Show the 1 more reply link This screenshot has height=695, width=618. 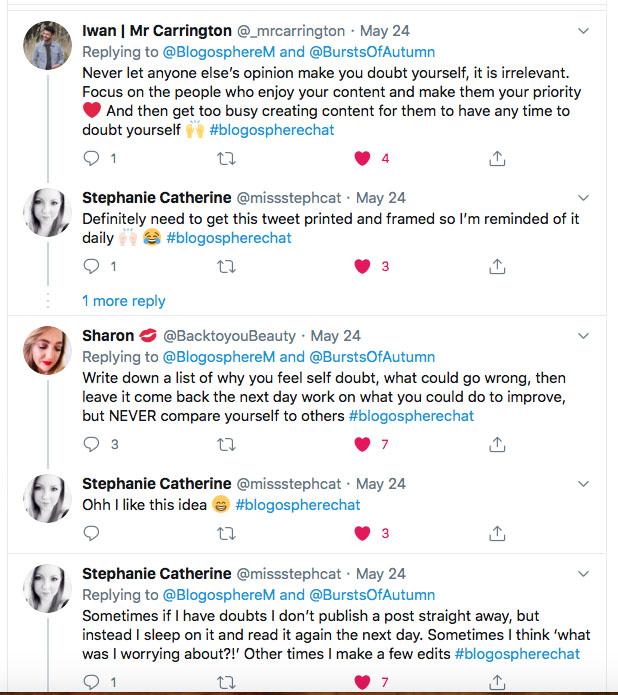tap(124, 301)
